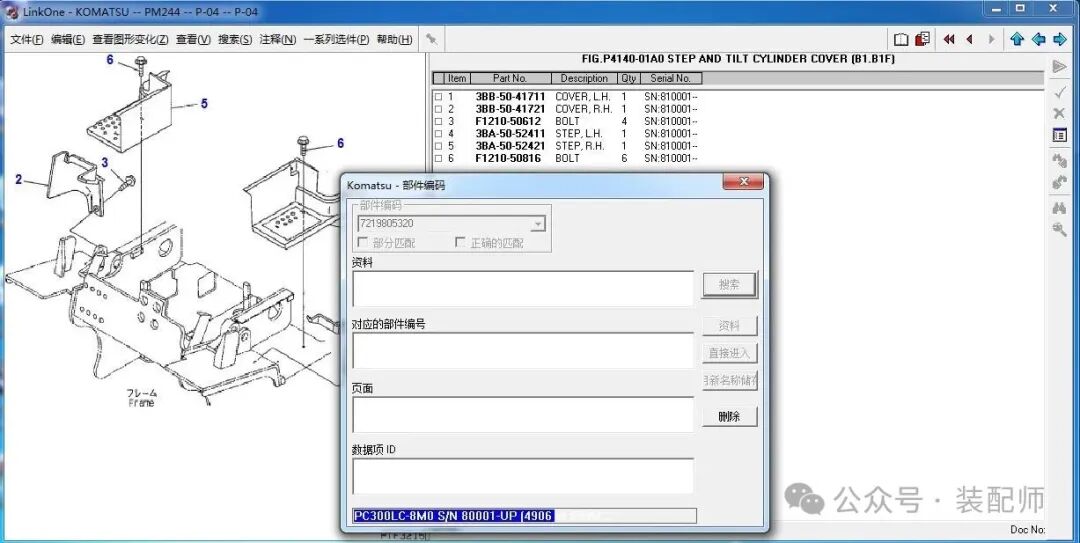Tick checkbox for item 6 BOLT F1210-50816

[x=438, y=159]
